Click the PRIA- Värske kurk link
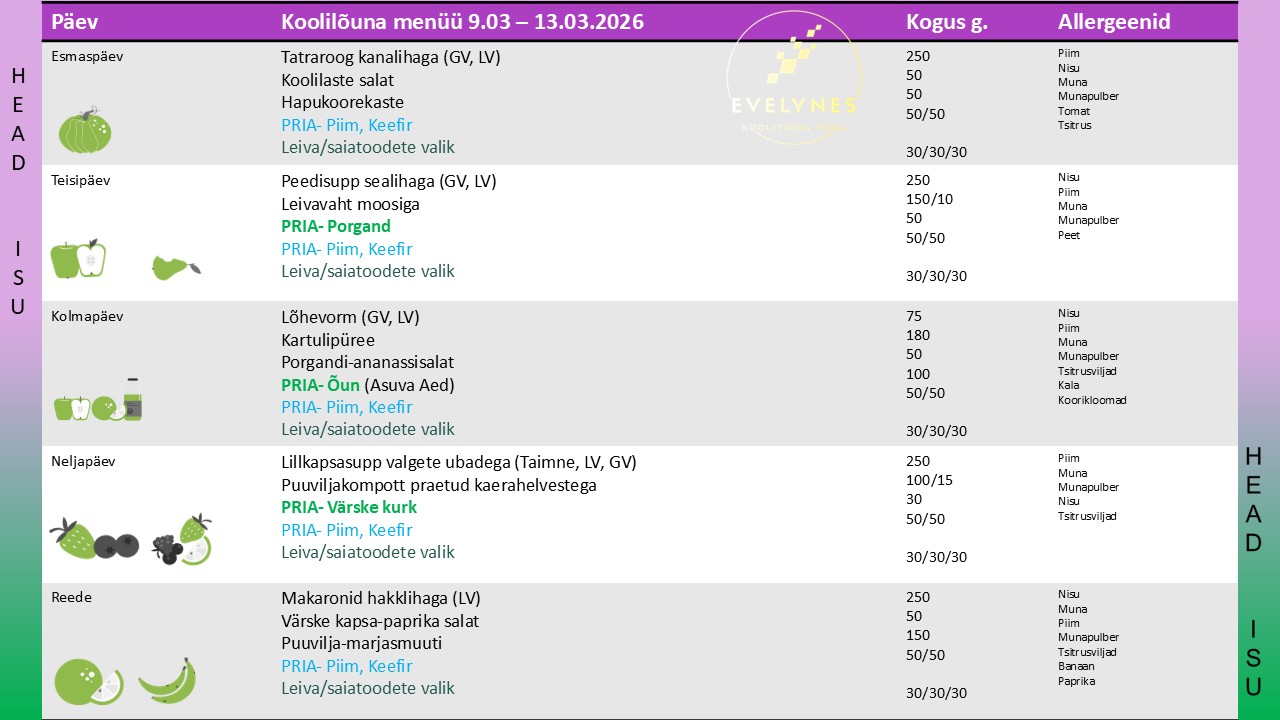The height and width of the screenshot is (720, 1280). click(348, 507)
